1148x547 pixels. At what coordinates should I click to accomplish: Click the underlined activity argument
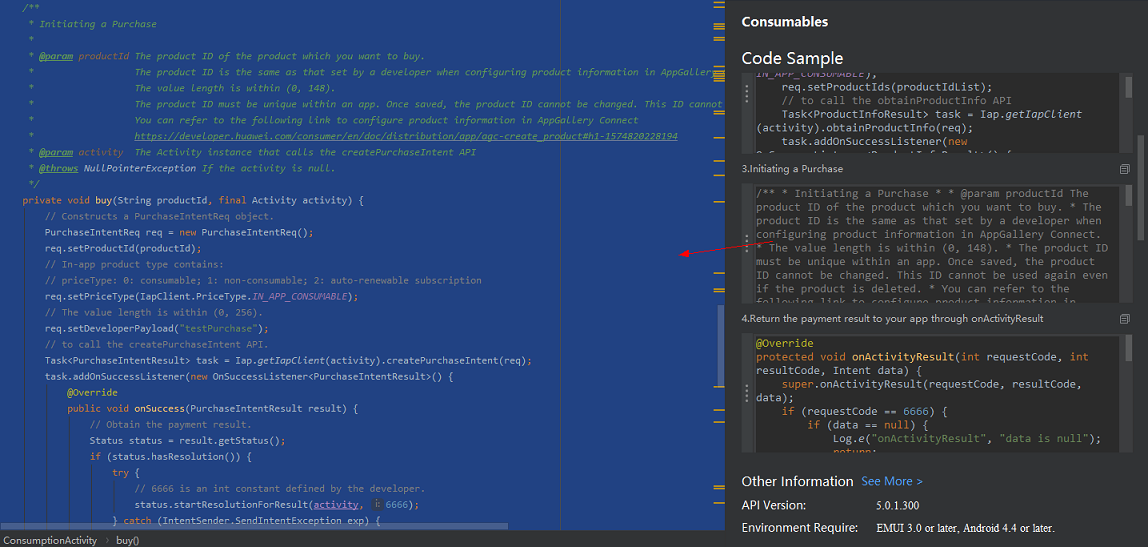coord(335,505)
